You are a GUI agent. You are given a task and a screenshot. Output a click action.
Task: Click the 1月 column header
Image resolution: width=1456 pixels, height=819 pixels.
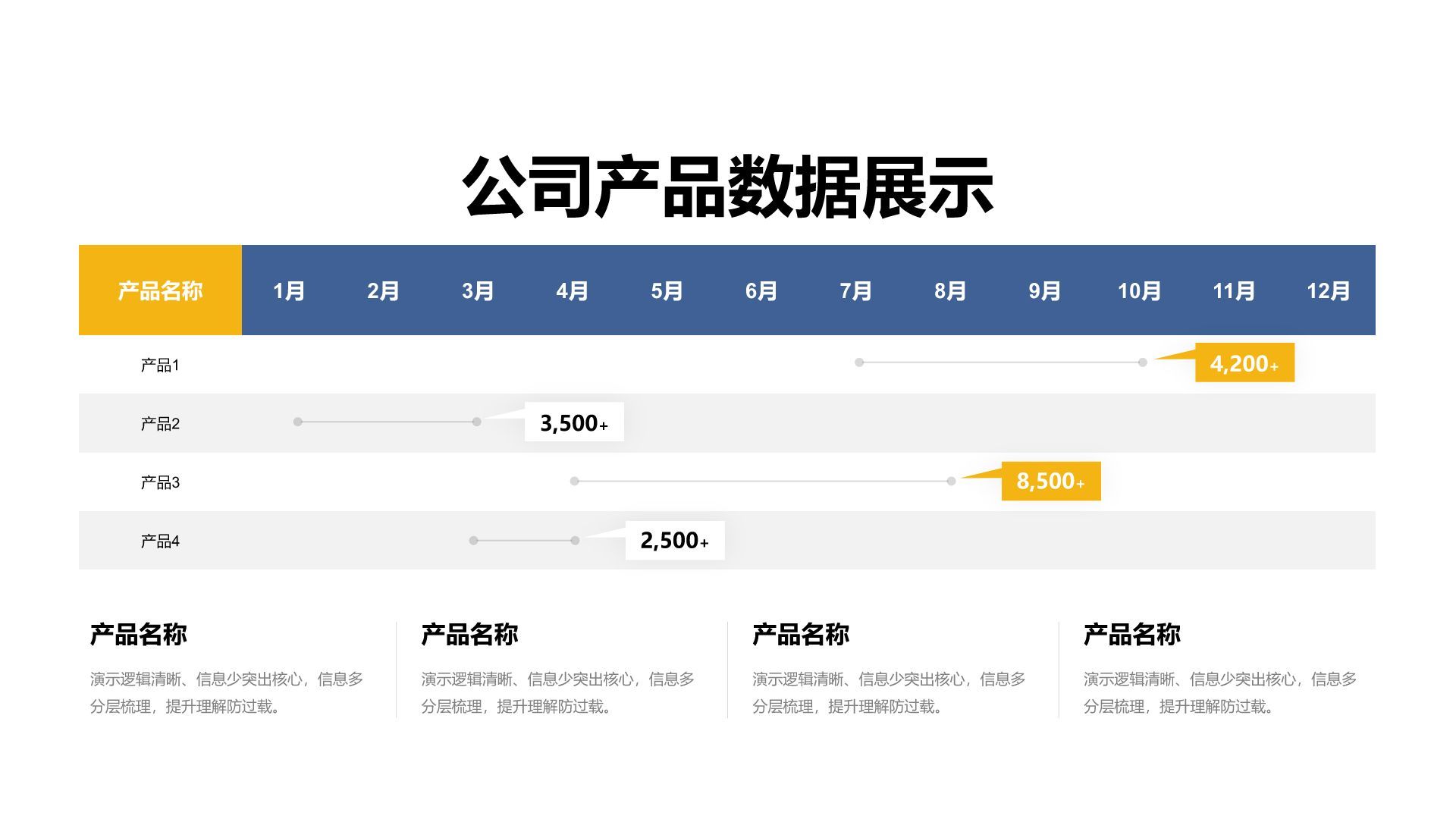[289, 291]
